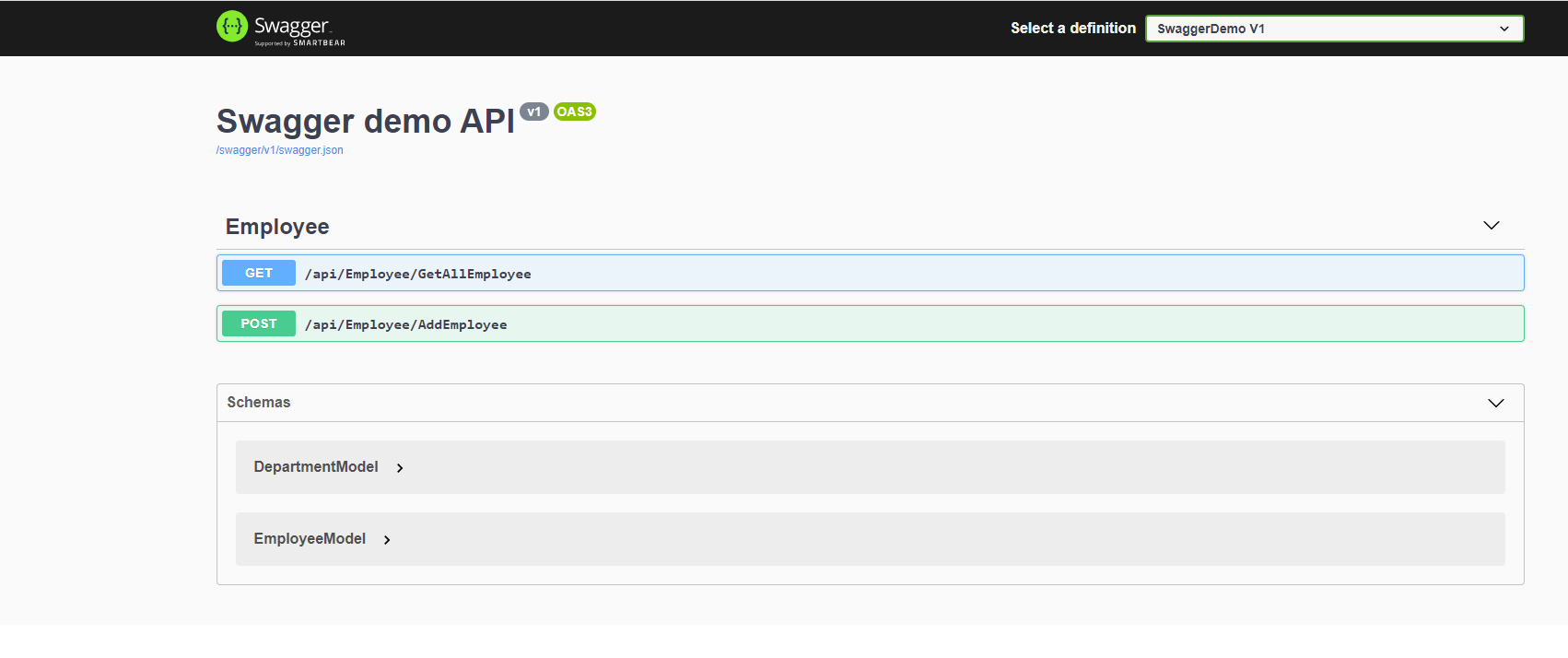Image resolution: width=1568 pixels, height=658 pixels.
Task: Click the Schemas heading text
Action: click(x=259, y=403)
